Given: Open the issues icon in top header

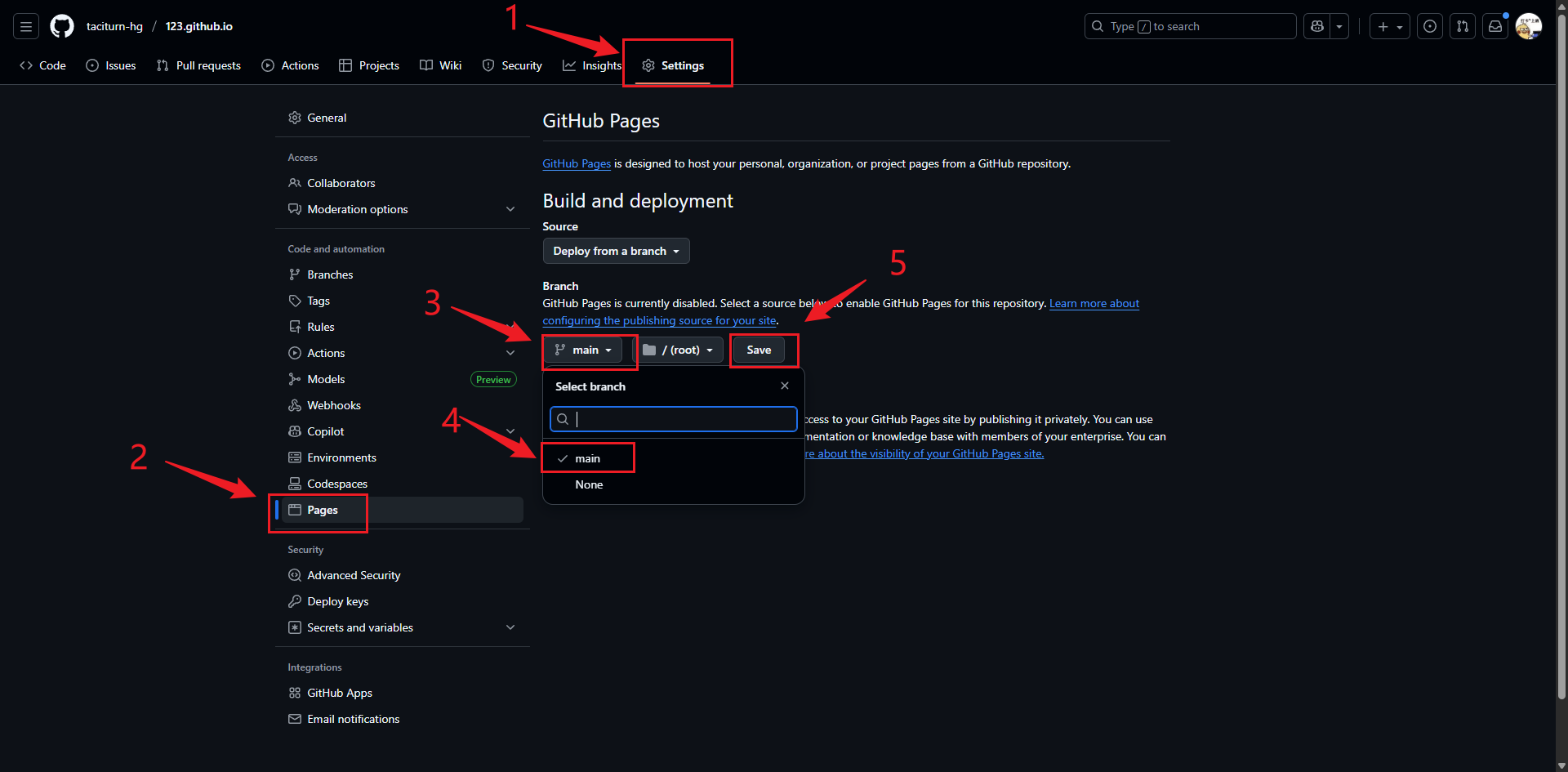Looking at the screenshot, I should [x=1430, y=26].
